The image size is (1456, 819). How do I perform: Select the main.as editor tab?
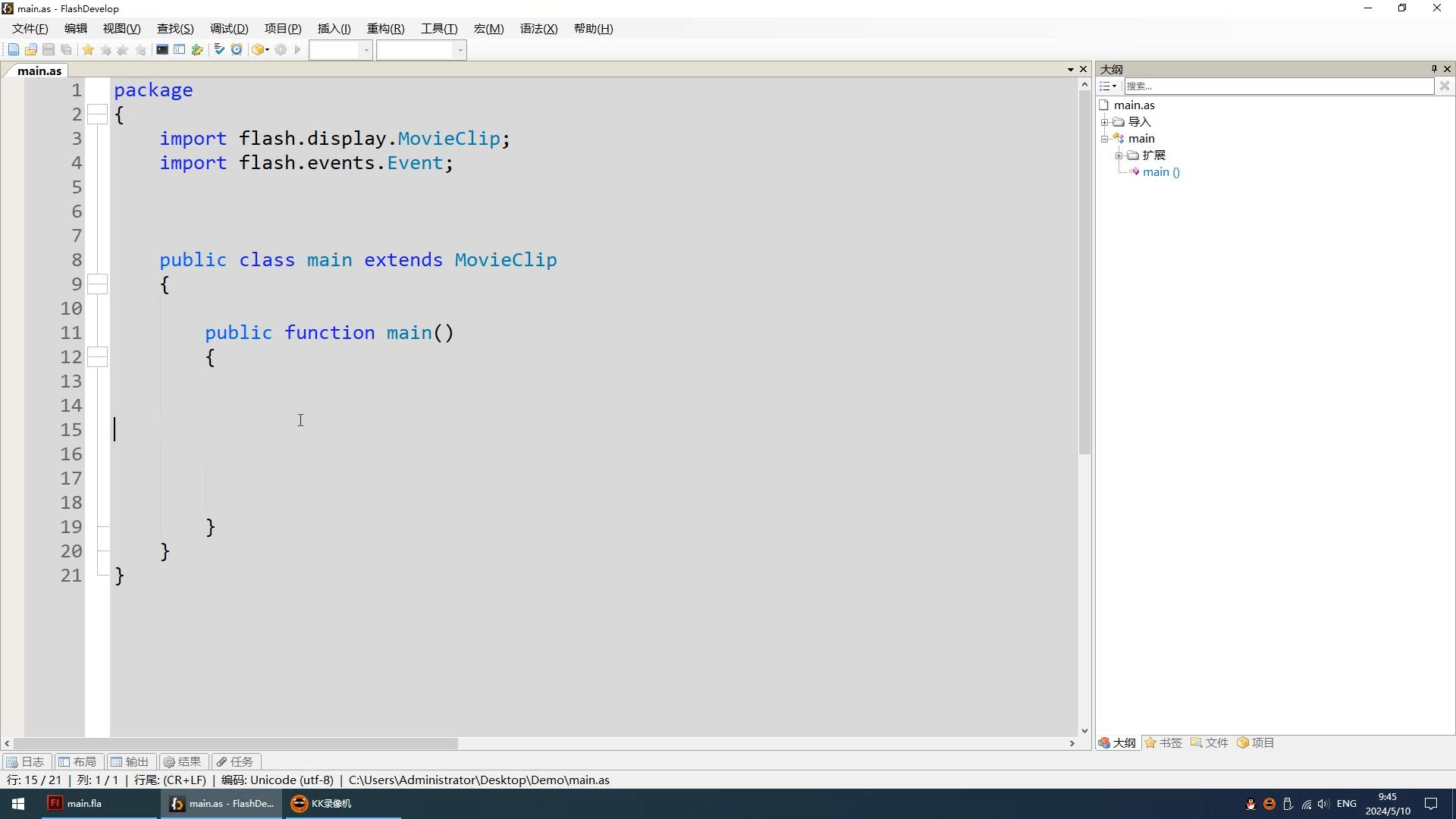point(39,71)
